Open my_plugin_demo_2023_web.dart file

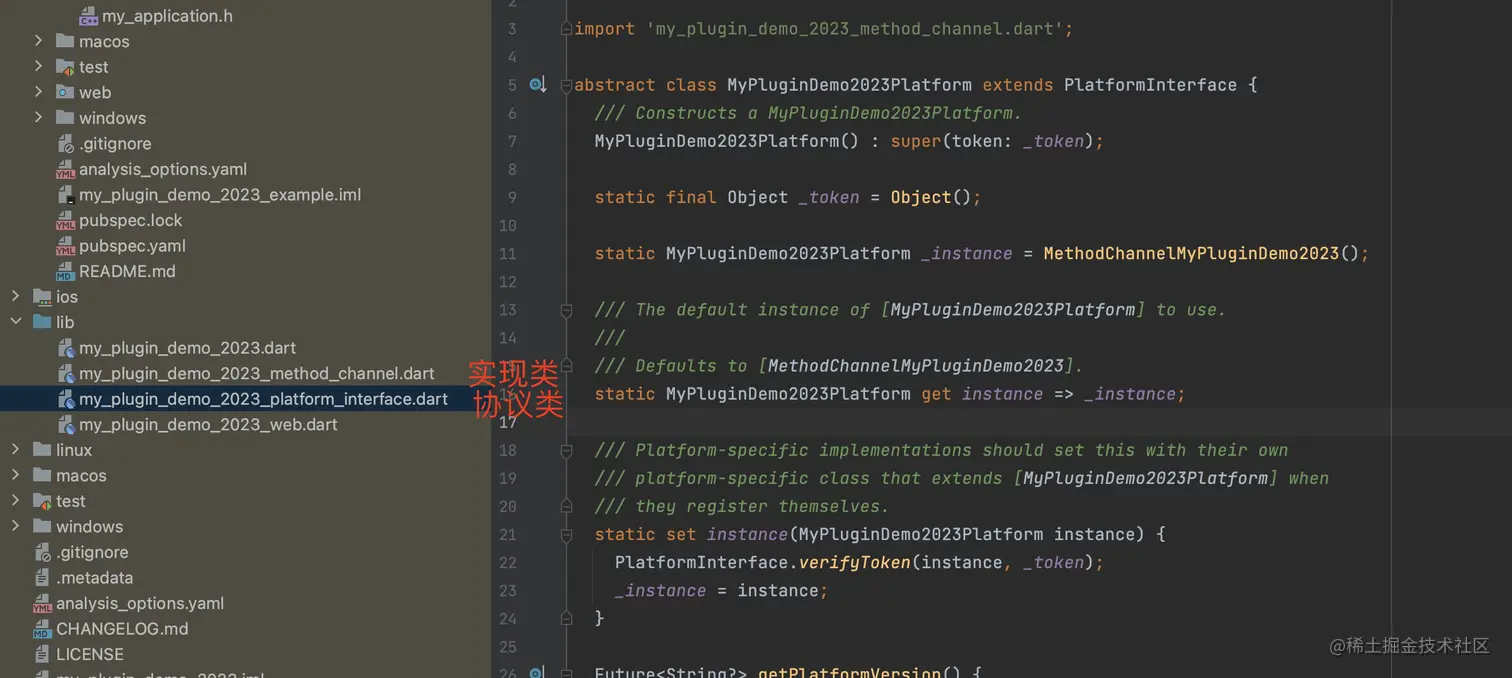[208, 424]
